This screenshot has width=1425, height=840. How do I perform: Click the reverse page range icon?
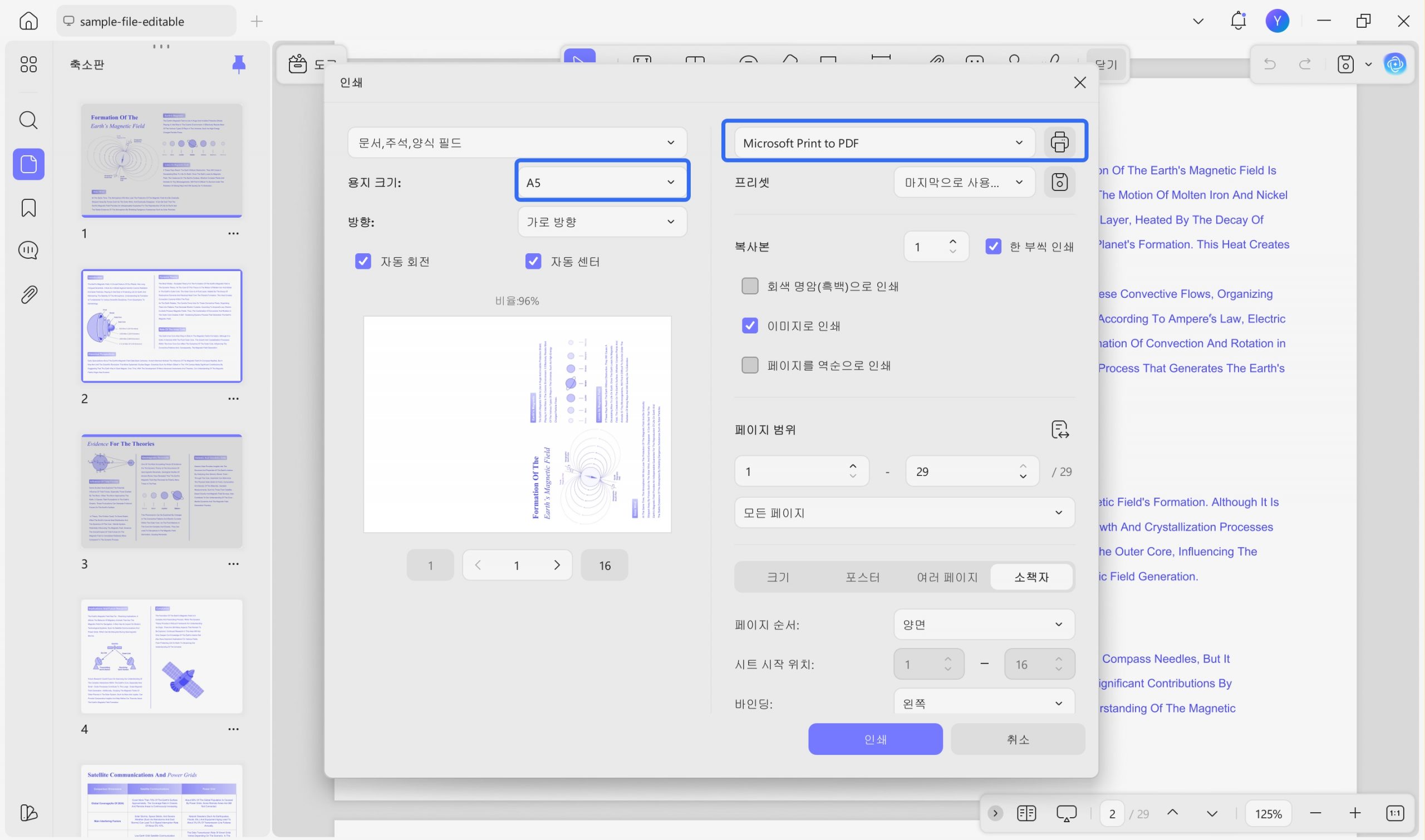[1059, 430]
